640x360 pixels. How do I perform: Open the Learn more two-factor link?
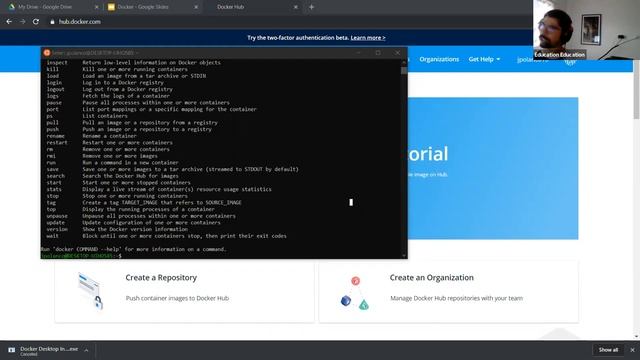(x=368, y=38)
